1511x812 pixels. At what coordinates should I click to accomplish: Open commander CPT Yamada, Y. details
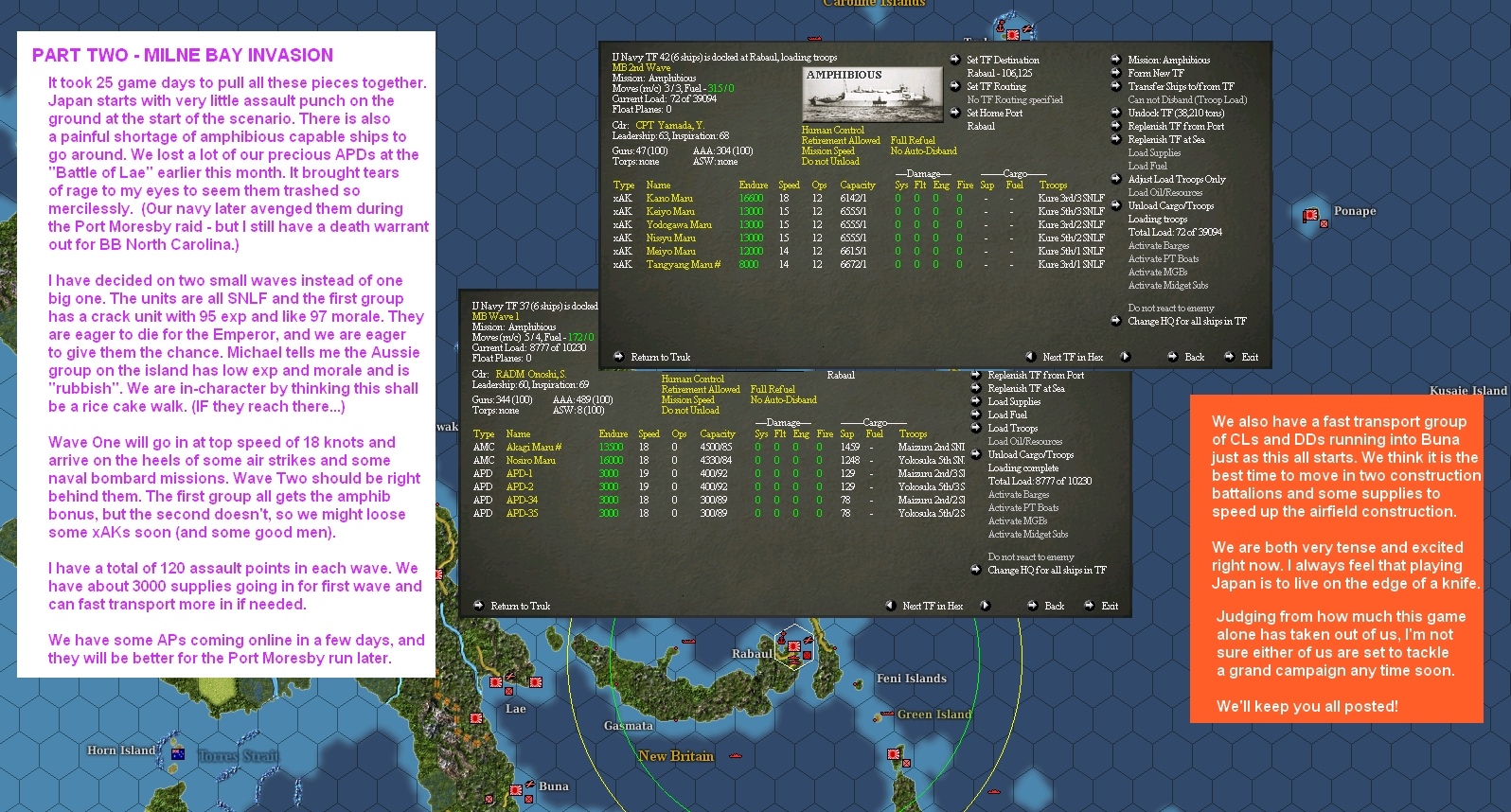pyautogui.click(x=669, y=126)
